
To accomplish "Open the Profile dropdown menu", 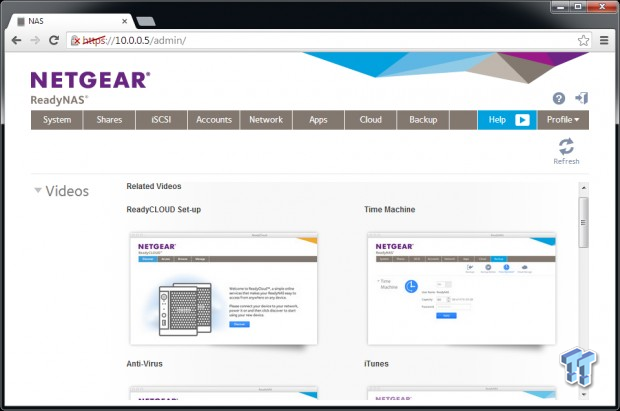I will tap(563, 120).
